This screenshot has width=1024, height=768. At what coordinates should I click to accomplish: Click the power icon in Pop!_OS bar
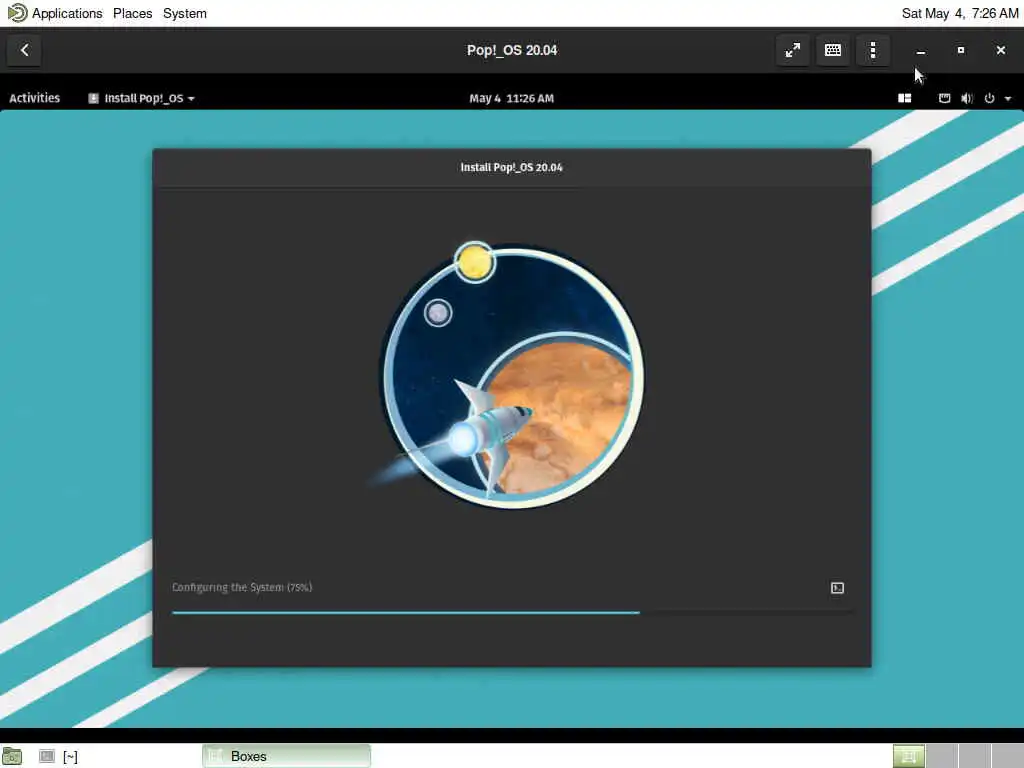tap(989, 98)
